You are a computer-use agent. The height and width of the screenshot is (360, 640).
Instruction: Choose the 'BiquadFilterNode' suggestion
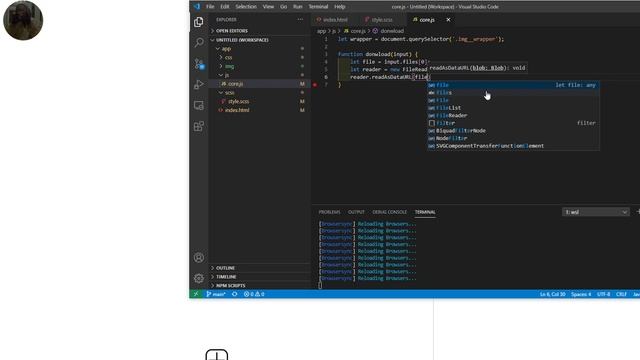click(513, 131)
